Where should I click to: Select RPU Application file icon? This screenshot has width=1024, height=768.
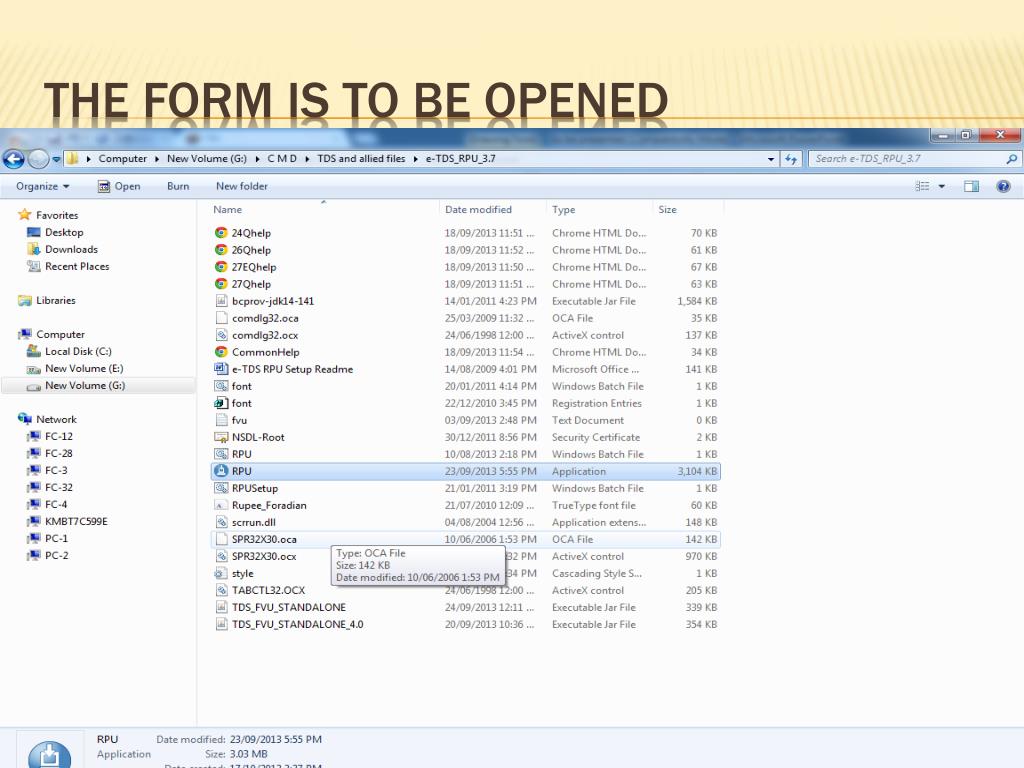tap(221, 471)
